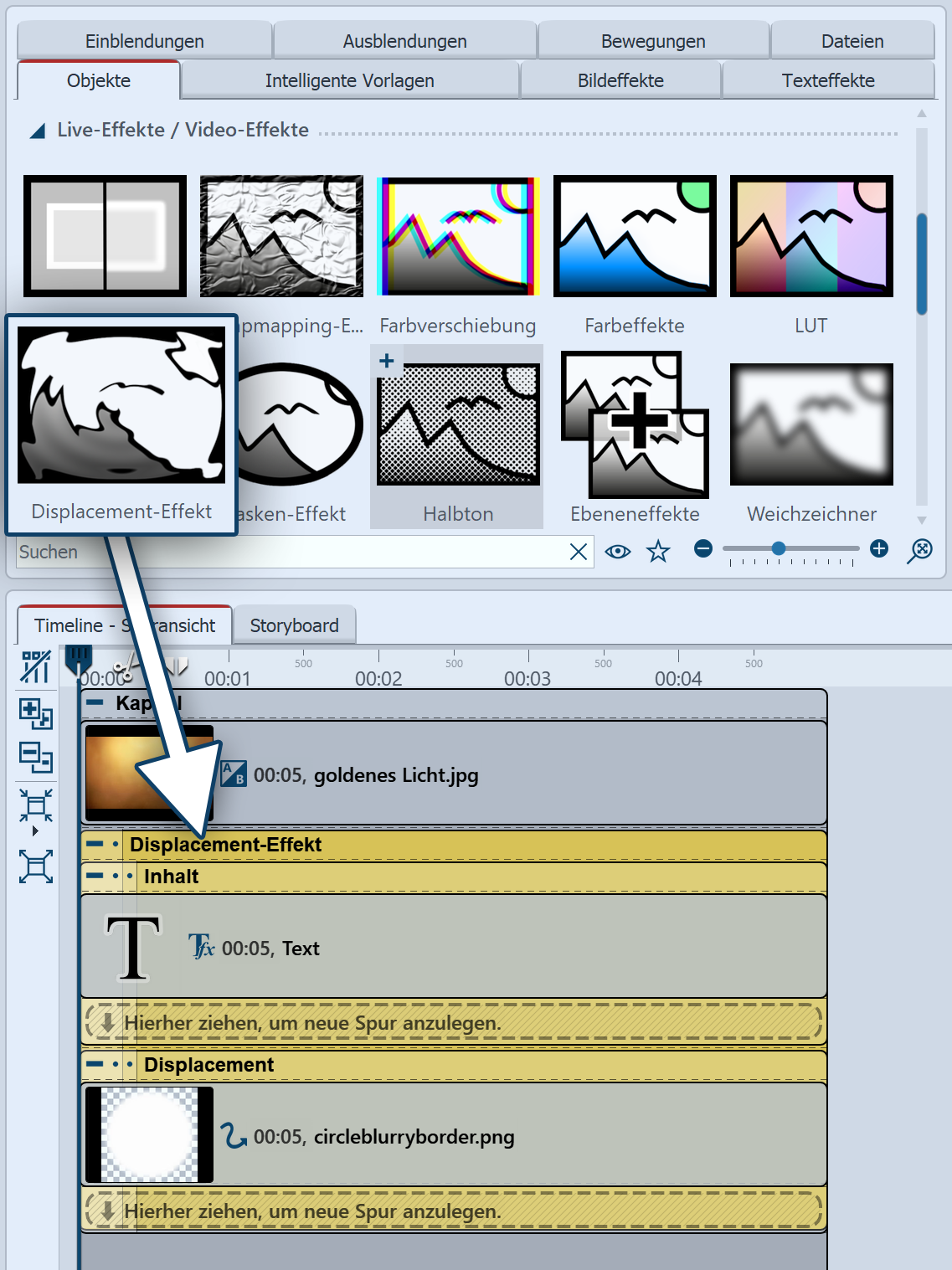Collapse the Displacement-Effekt track group

tap(95, 844)
